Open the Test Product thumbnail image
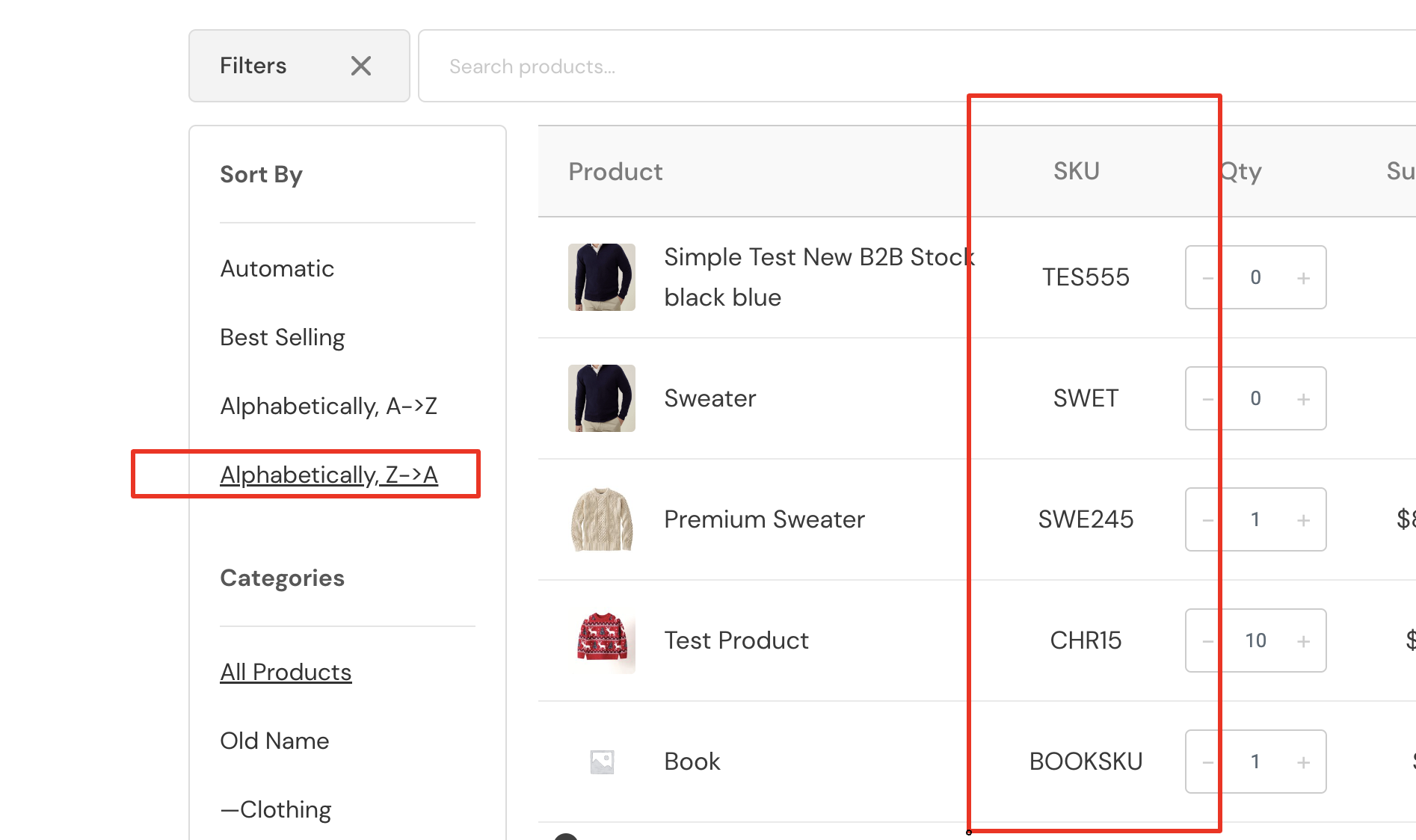 602,640
